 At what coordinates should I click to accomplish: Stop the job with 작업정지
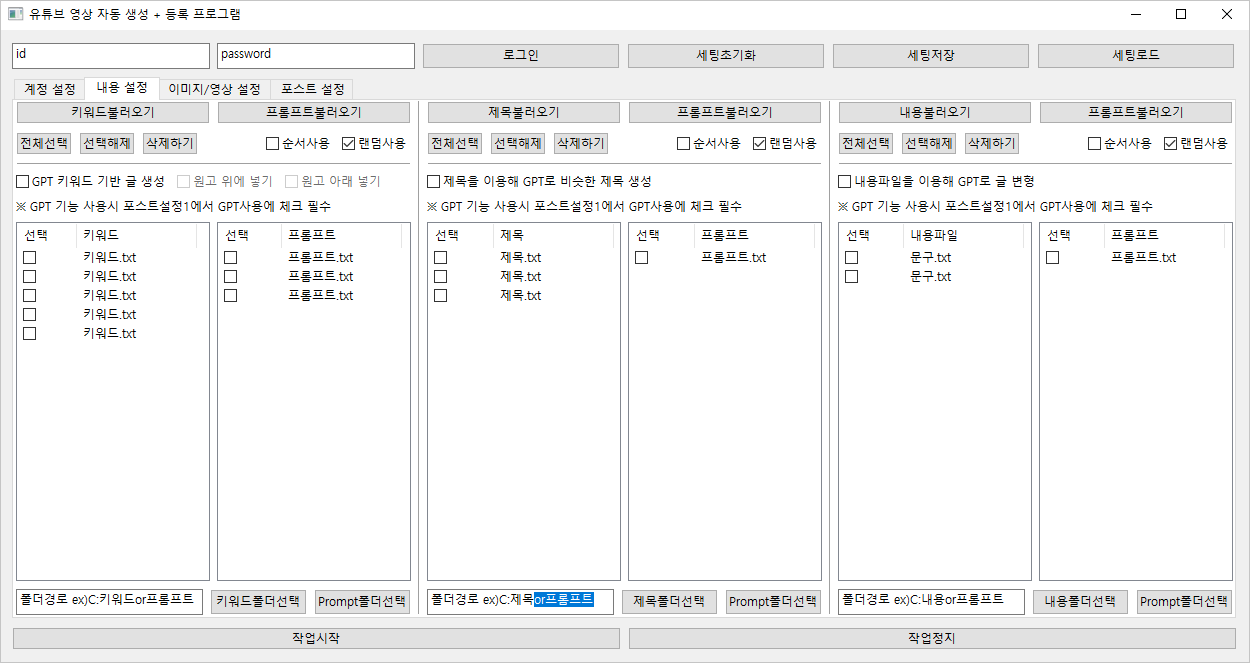[x=932, y=638]
